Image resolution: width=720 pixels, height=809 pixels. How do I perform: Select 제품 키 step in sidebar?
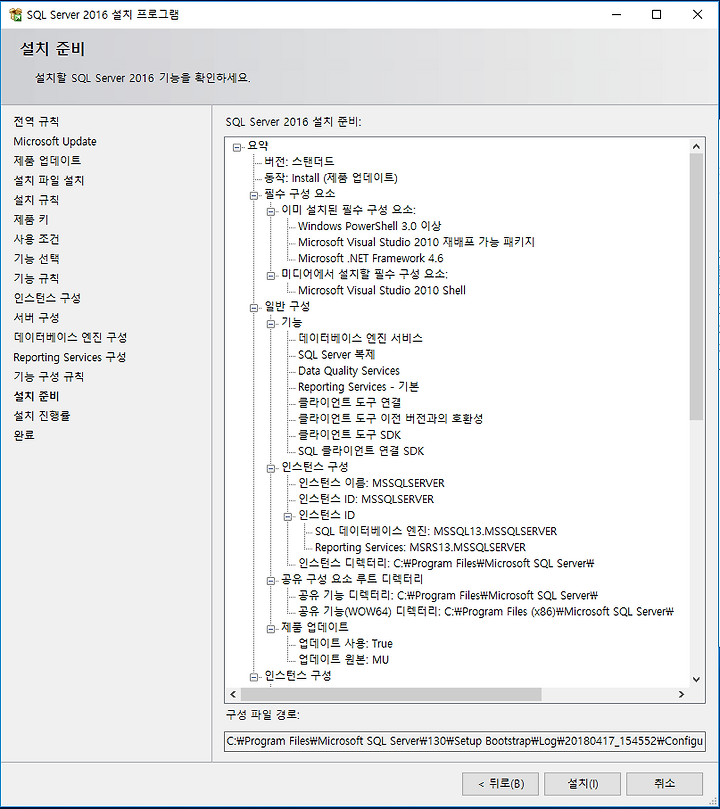[x=30, y=220]
